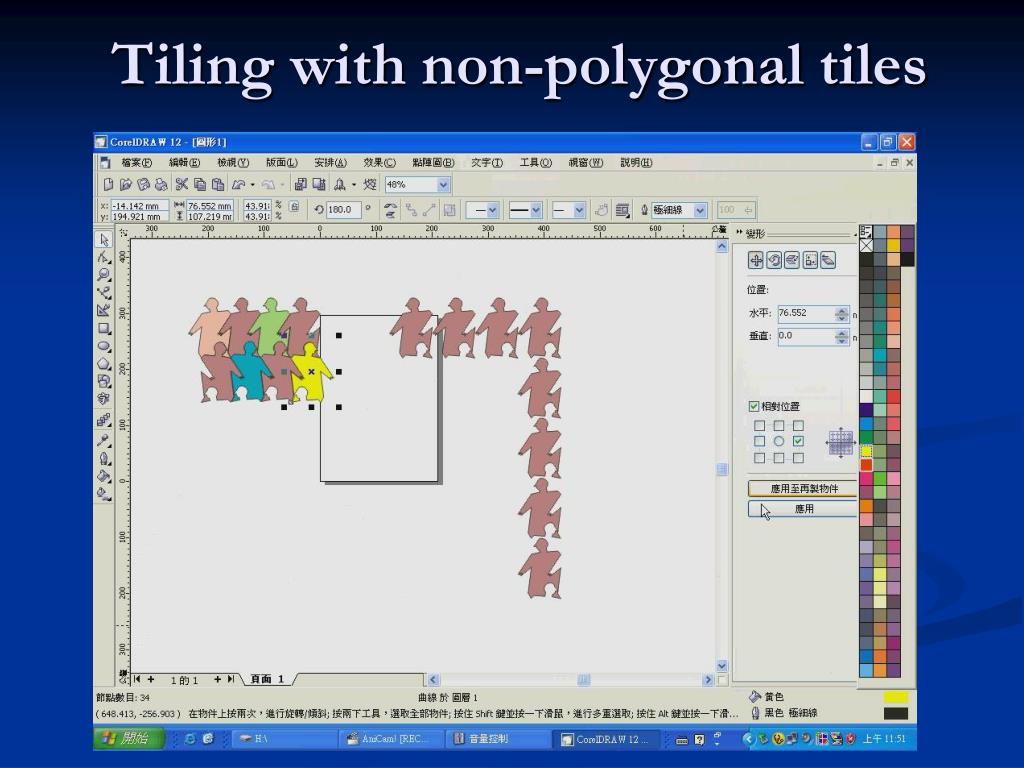1024x768 pixels.
Task: Select the Fill bucket tool
Action: coord(104,476)
